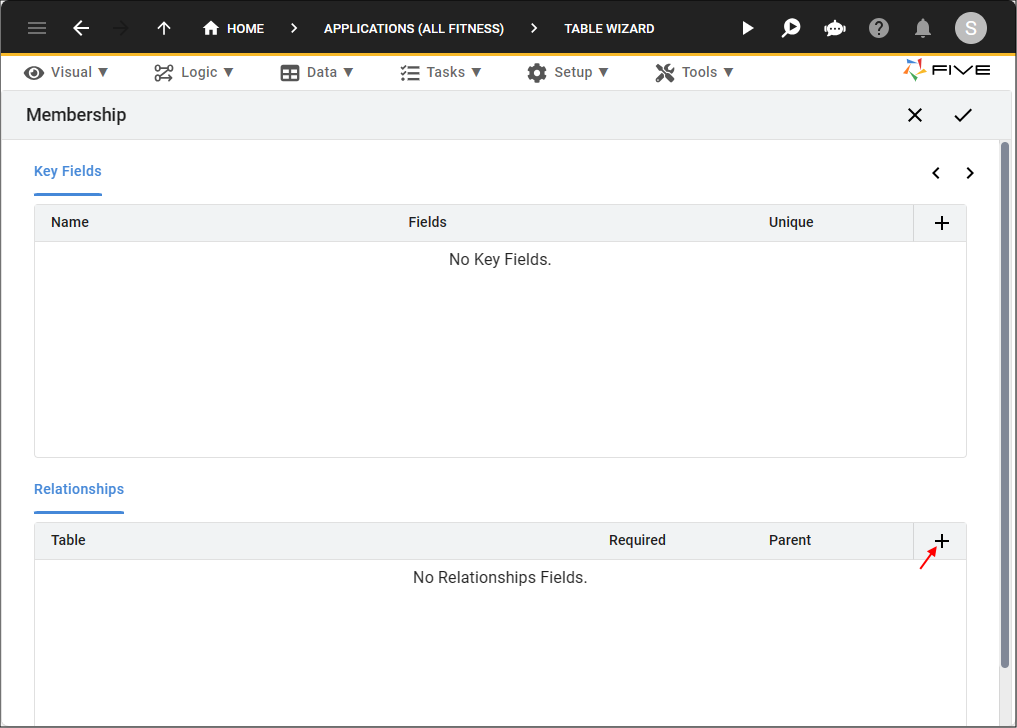Click the Parent column header
This screenshot has height=728, width=1017.
[x=789, y=540]
